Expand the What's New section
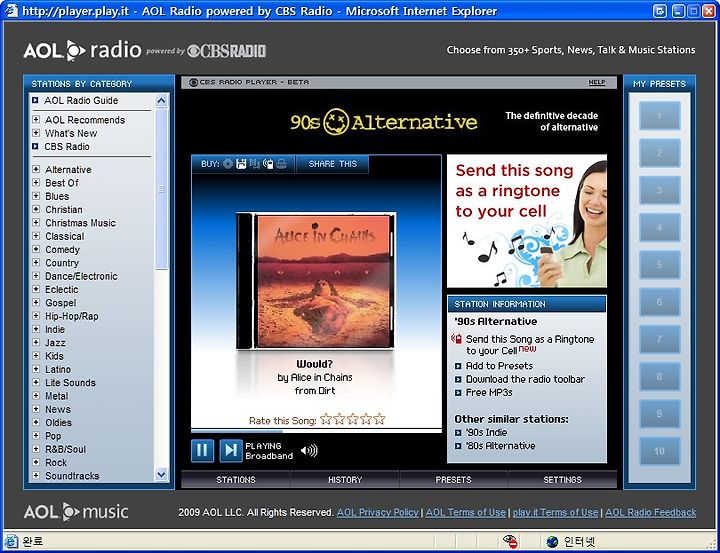 pyautogui.click(x=36, y=133)
